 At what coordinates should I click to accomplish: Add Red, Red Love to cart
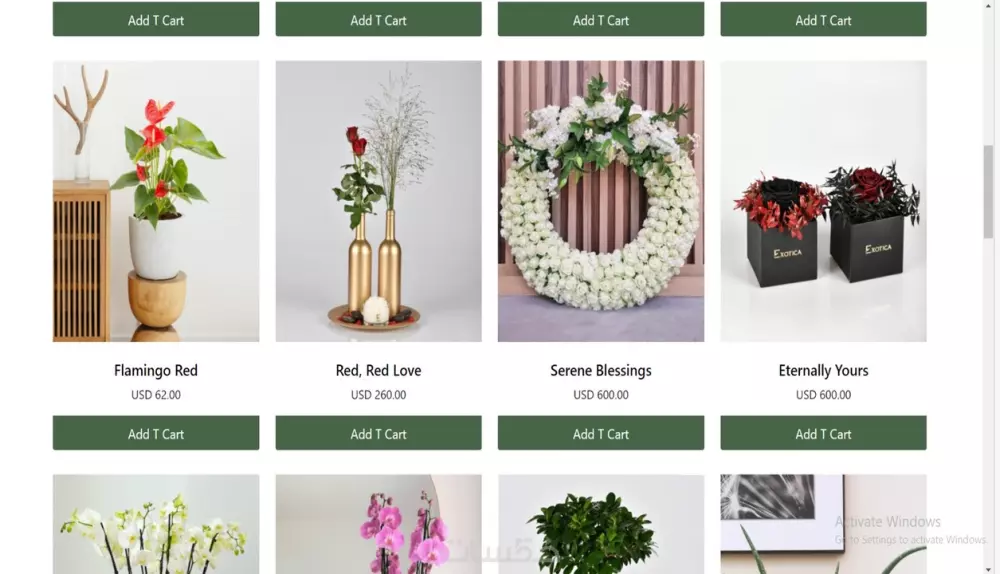click(378, 433)
